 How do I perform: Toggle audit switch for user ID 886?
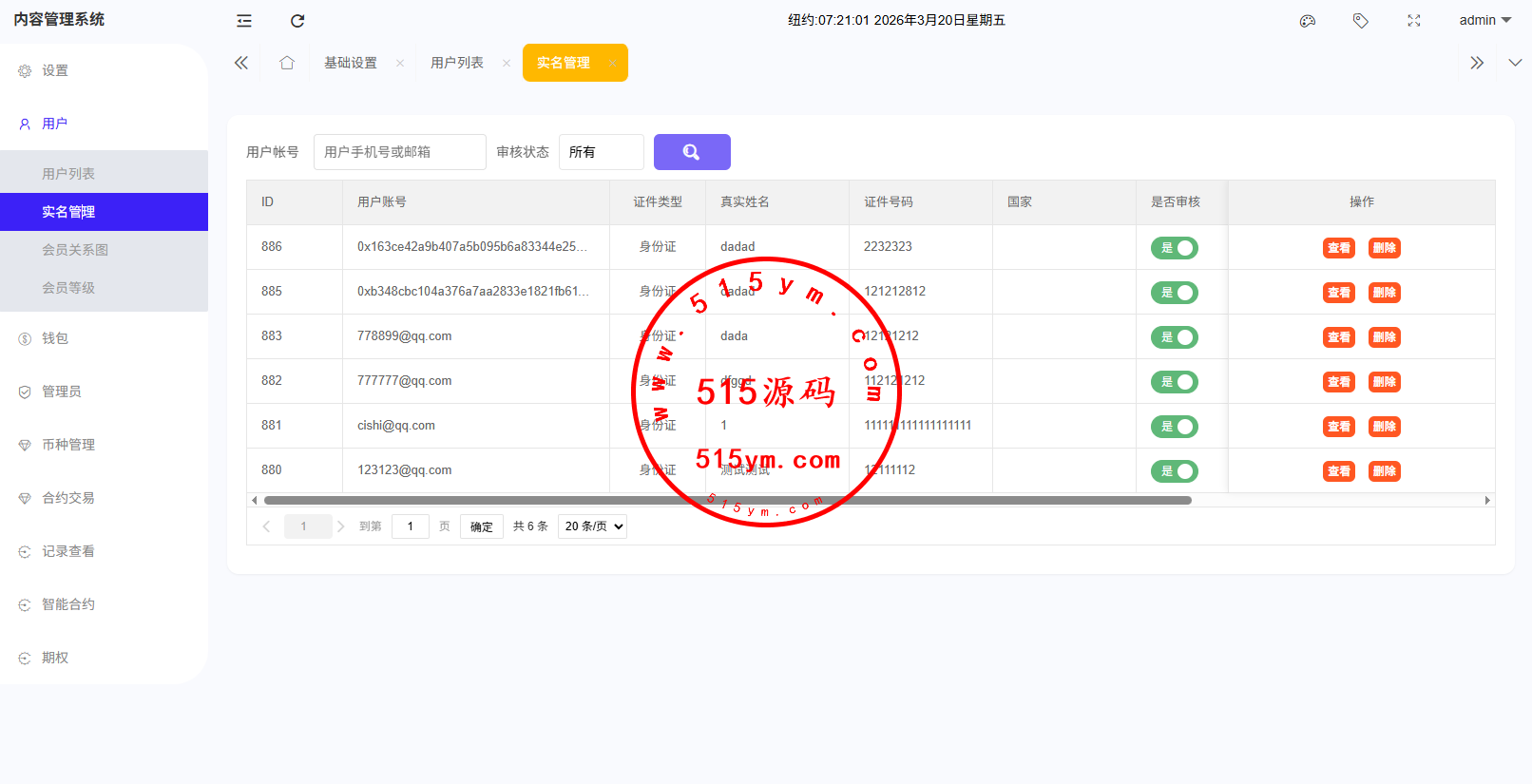point(1175,248)
